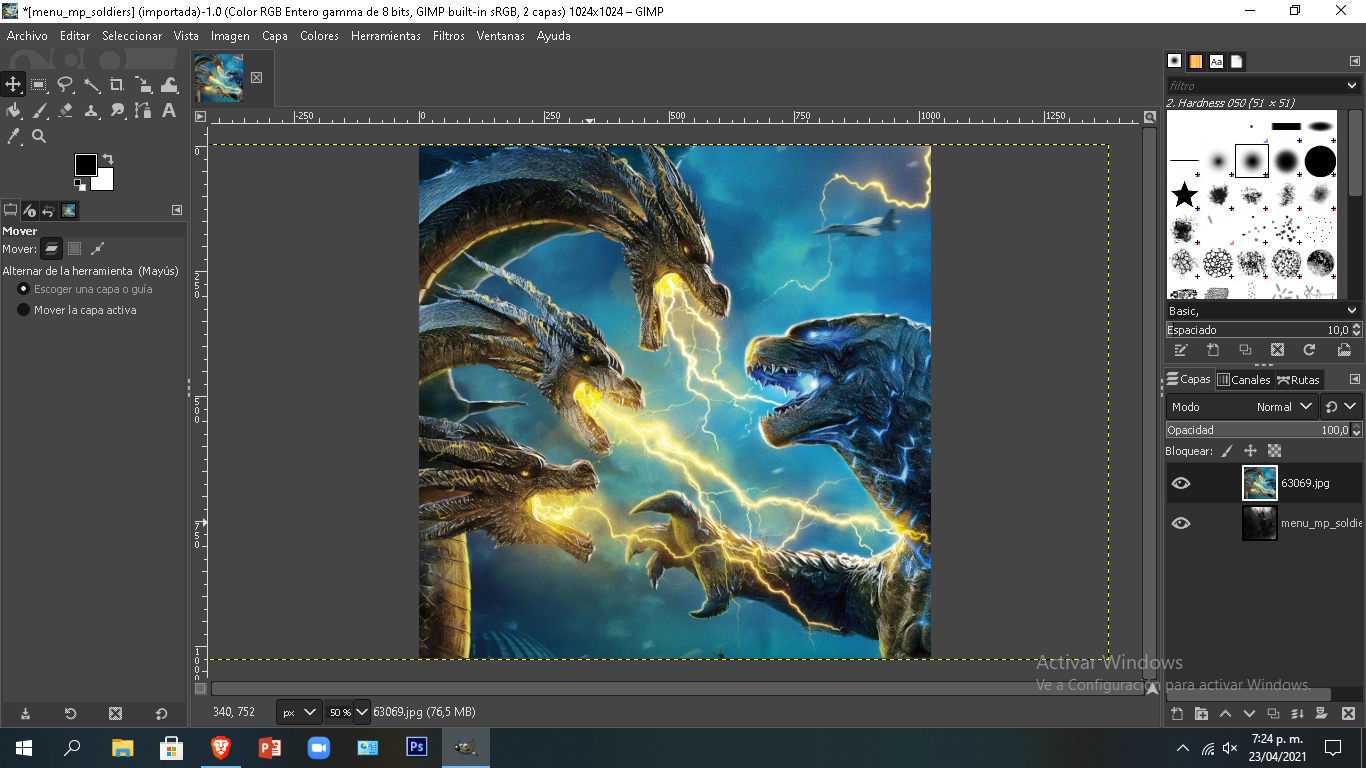Select the Color Picker eyedropper tool

[x=13, y=136]
